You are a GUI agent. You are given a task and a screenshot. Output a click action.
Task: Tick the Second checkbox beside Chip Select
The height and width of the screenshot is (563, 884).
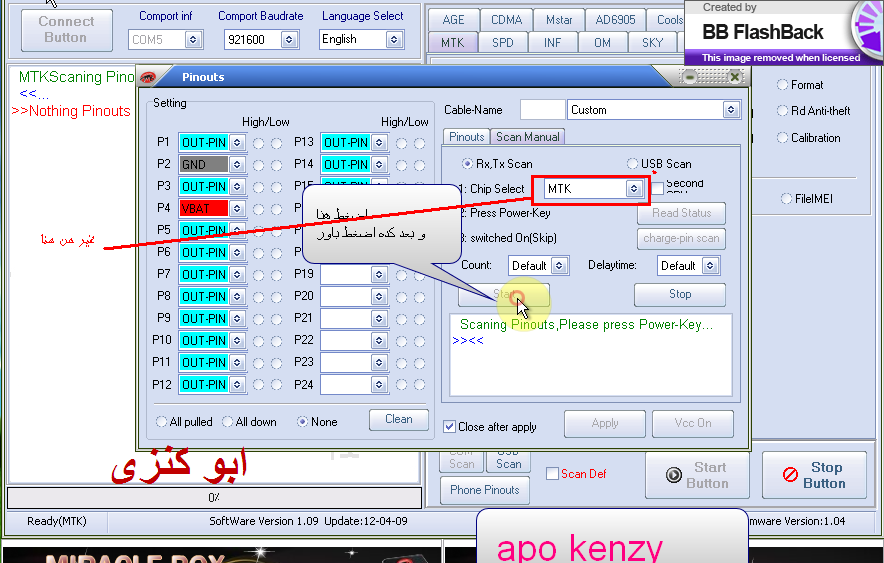(x=657, y=188)
